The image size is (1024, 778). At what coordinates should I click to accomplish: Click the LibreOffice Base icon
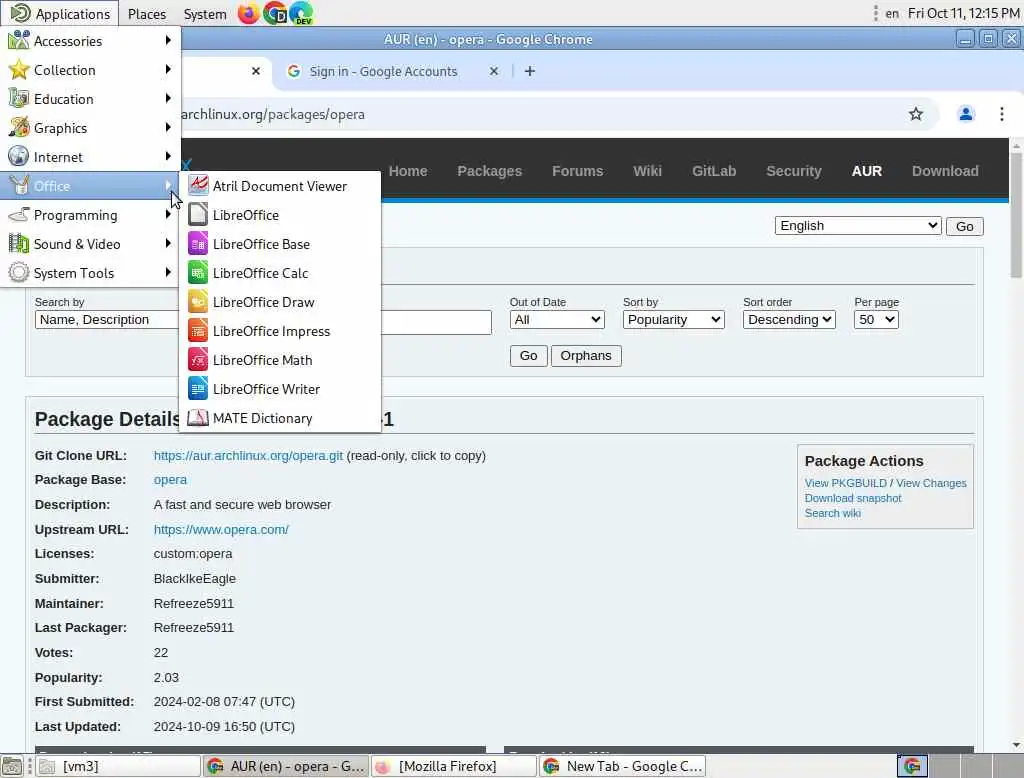pyautogui.click(x=198, y=244)
